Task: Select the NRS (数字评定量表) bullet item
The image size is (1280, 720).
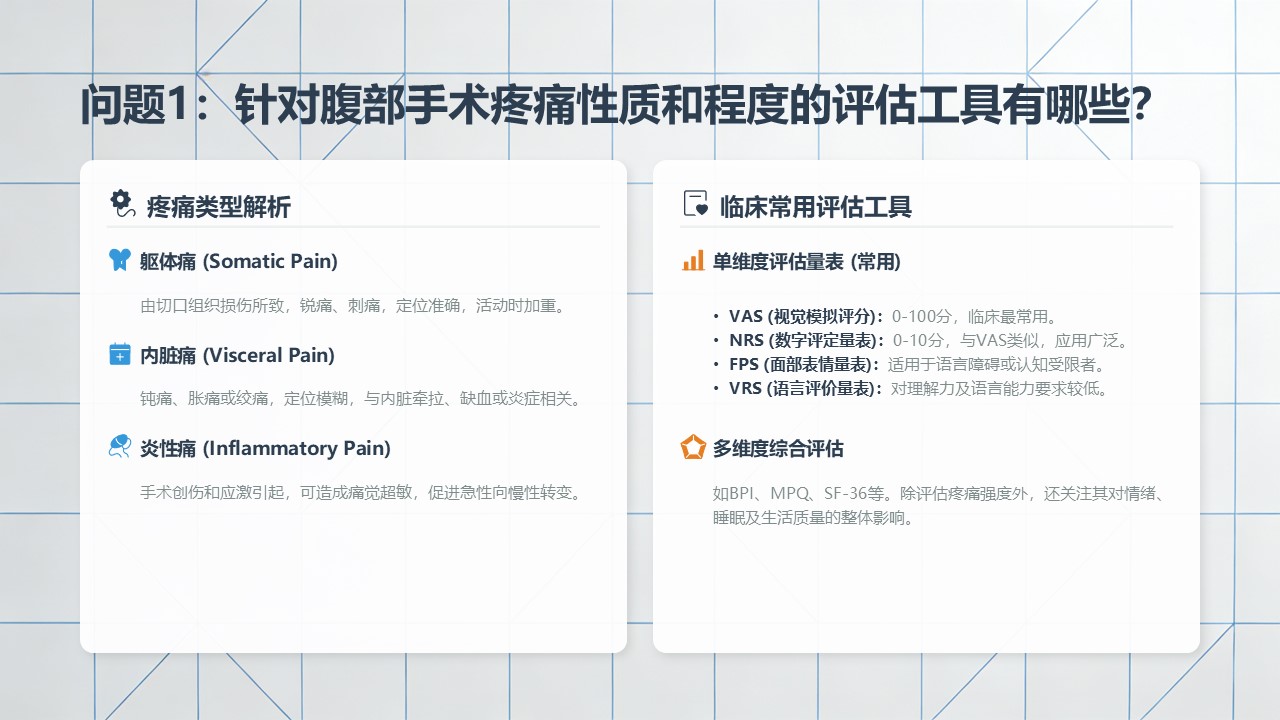Action: [x=928, y=340]
